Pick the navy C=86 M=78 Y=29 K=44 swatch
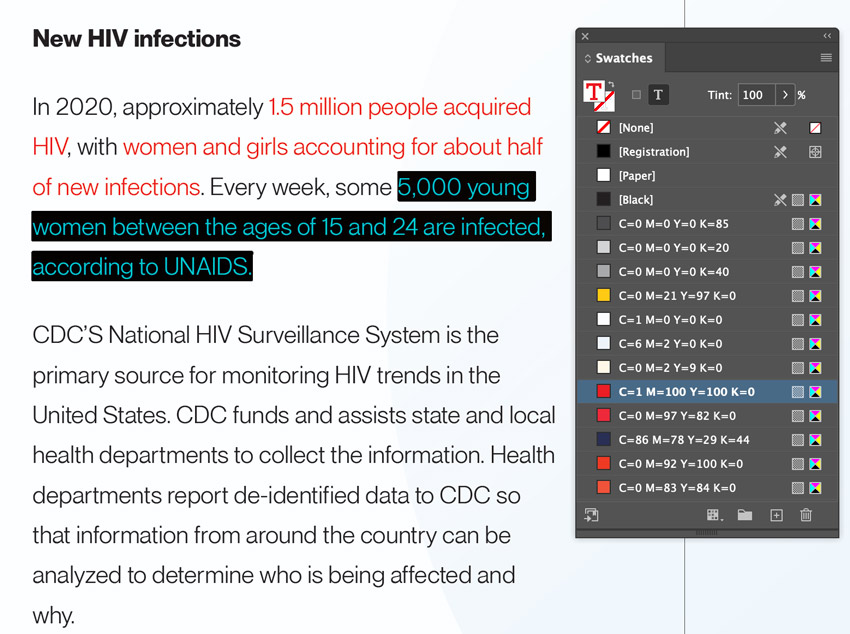Screen dimensions: 850x634 point(707,439)
